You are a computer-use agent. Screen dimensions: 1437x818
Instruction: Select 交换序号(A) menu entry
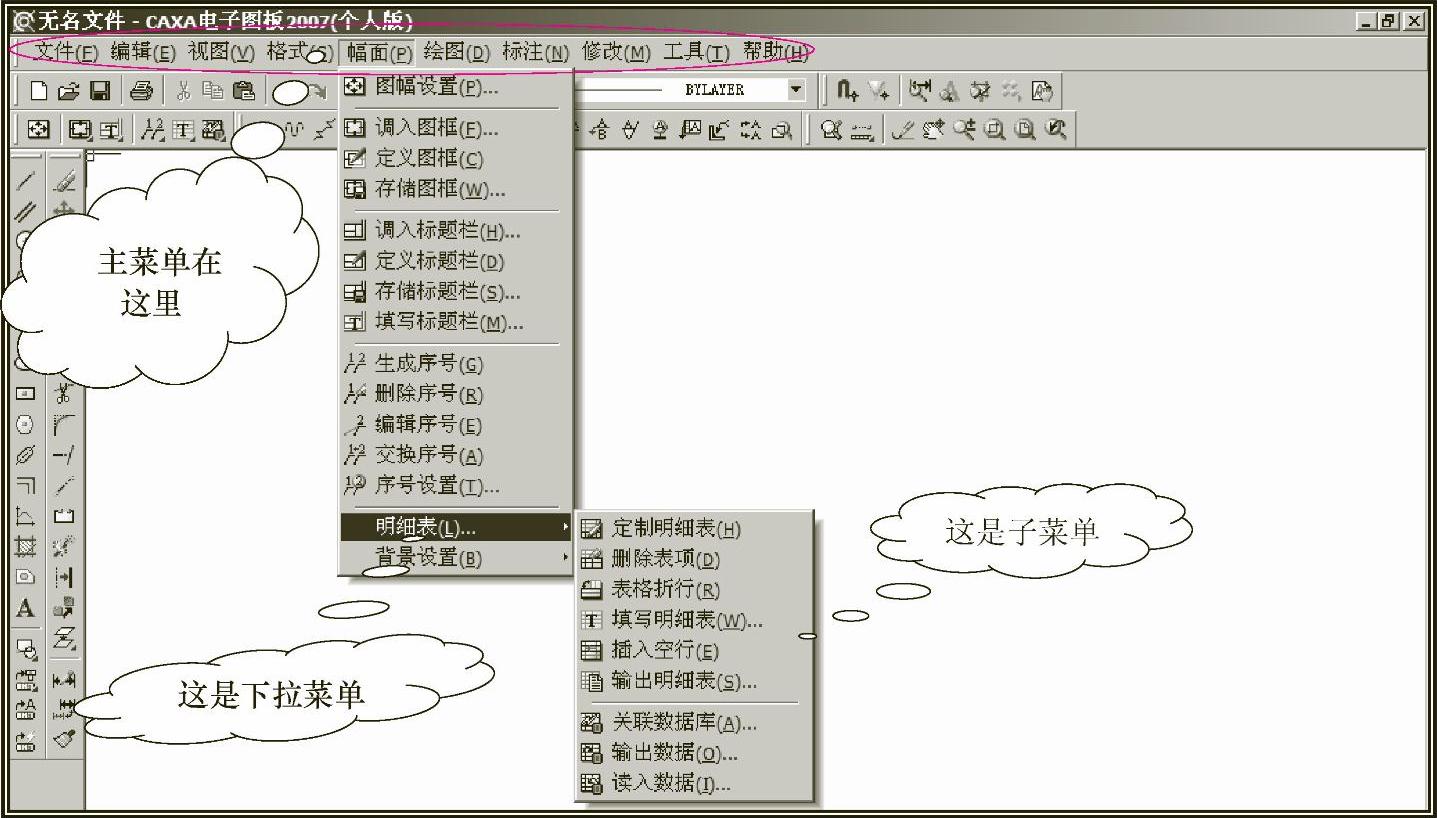point(456,455)
